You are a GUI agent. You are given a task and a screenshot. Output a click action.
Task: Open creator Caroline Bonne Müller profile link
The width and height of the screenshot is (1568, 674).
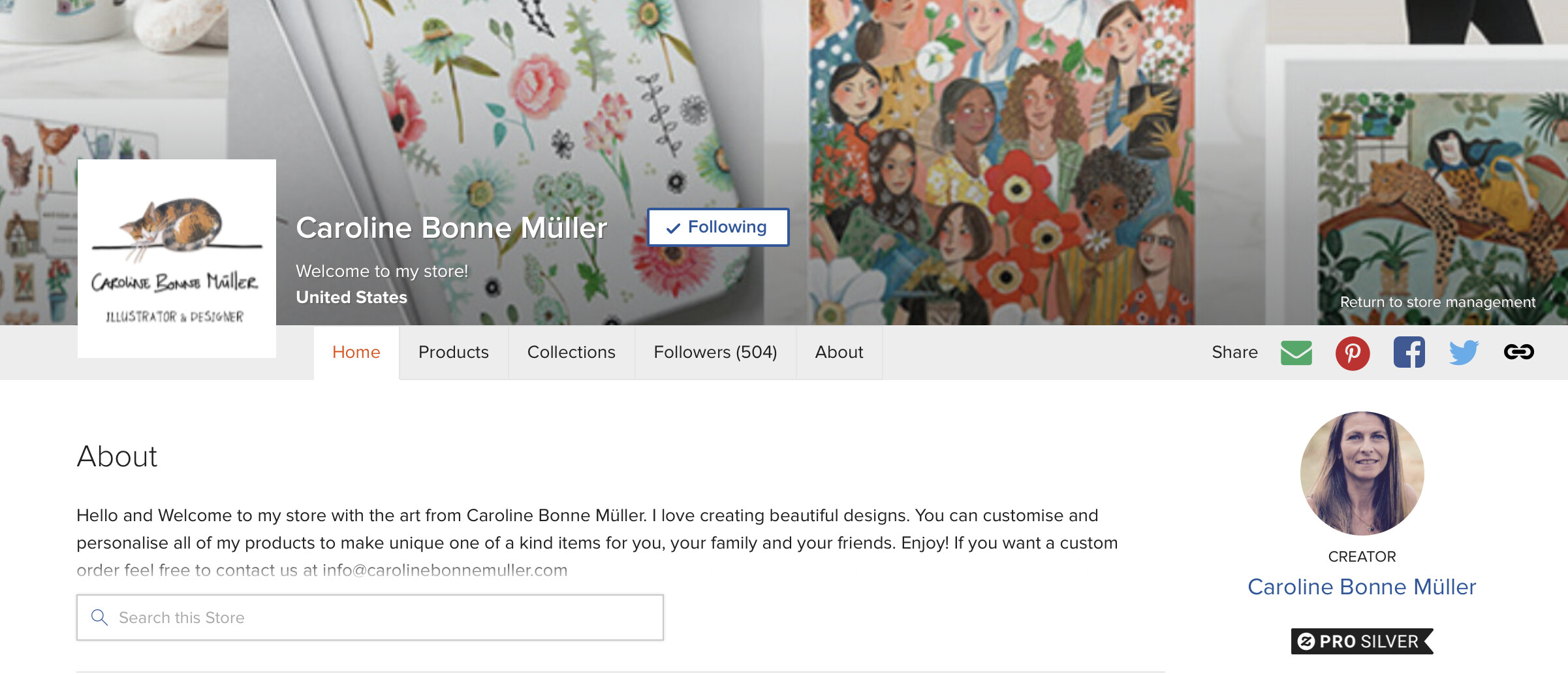(1362, 587)
